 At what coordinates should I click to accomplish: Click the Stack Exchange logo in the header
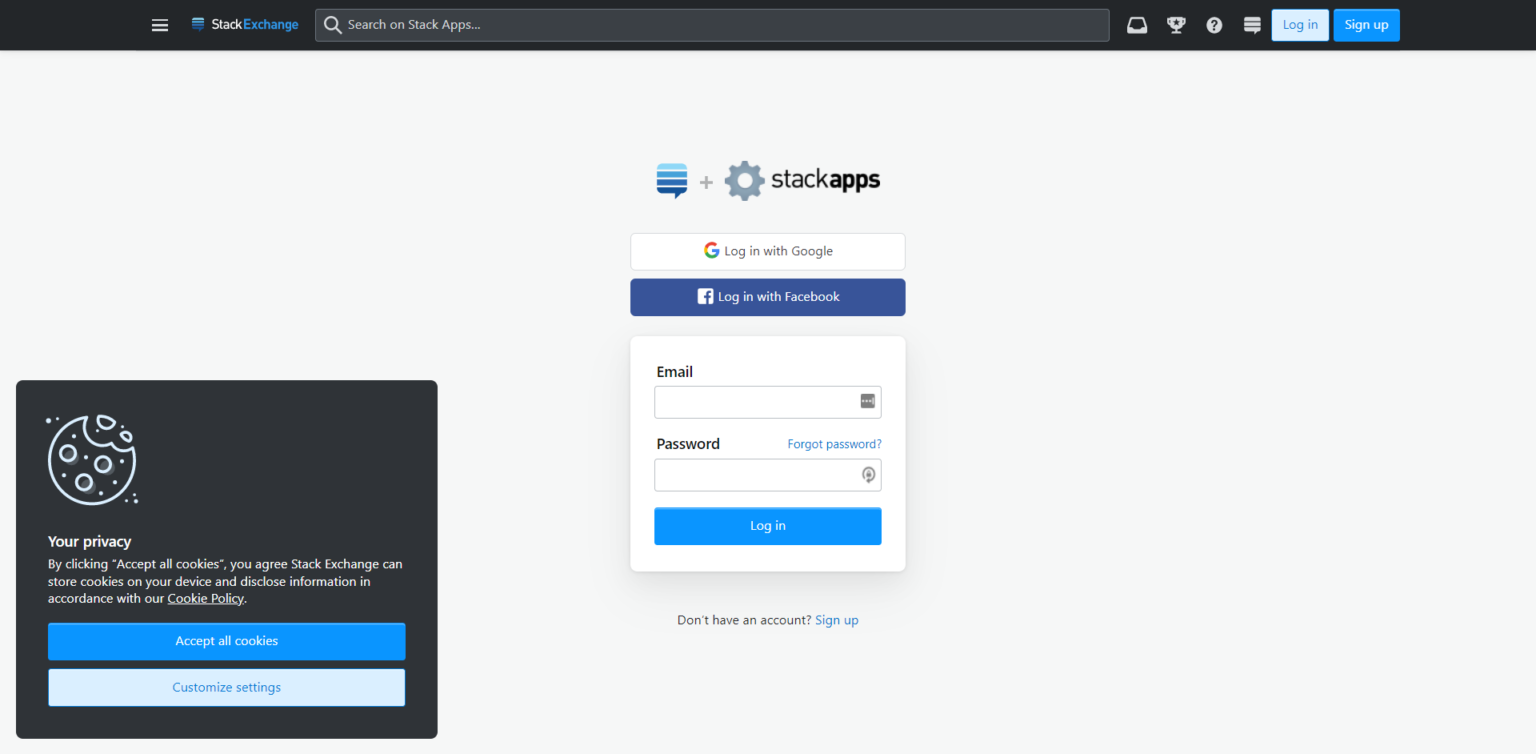click(244, 24)
